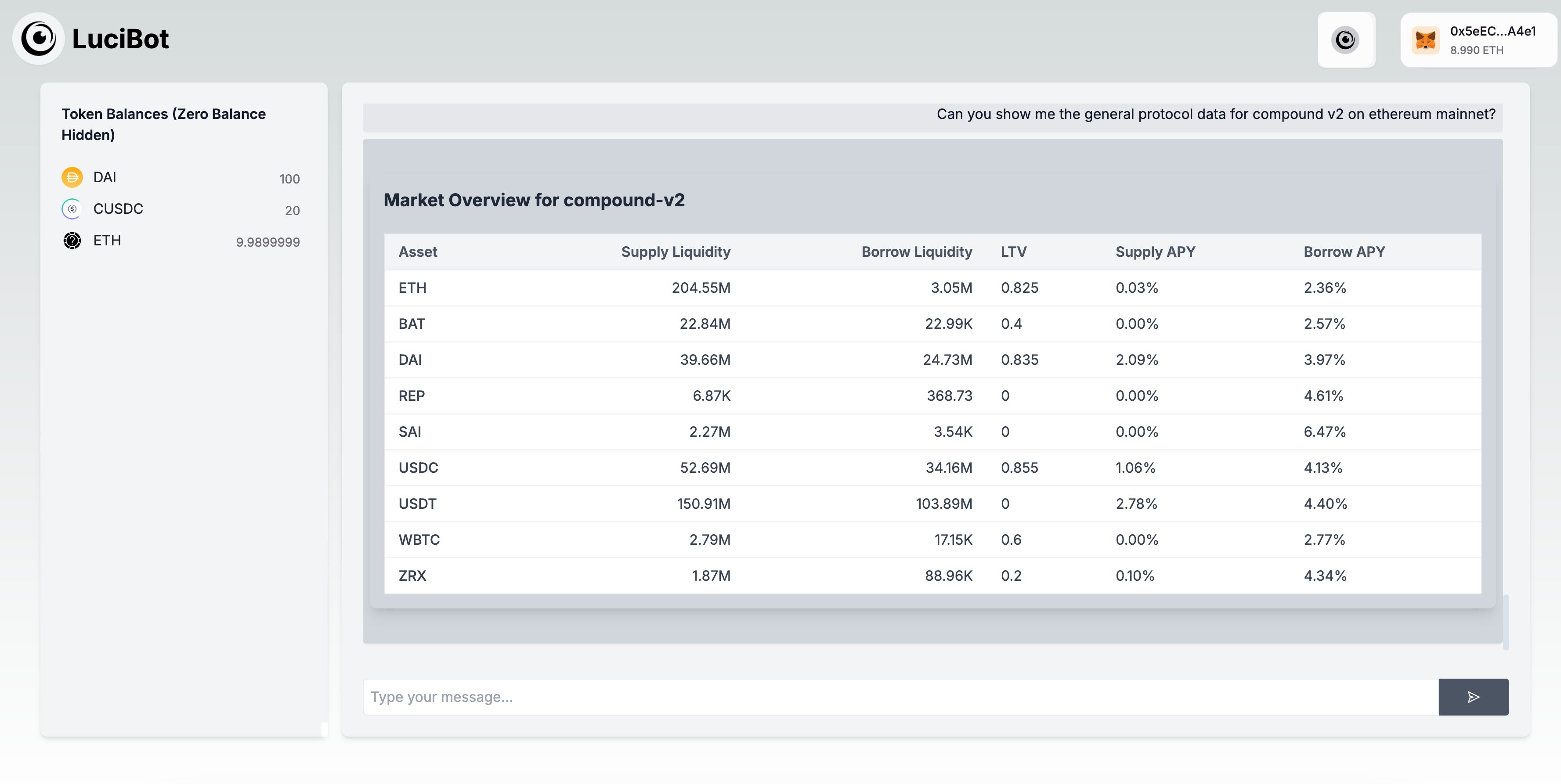Click REP borrow liquidity 368.73
This screenshot has width=1561, height=784.
click(x=950, y=396)
